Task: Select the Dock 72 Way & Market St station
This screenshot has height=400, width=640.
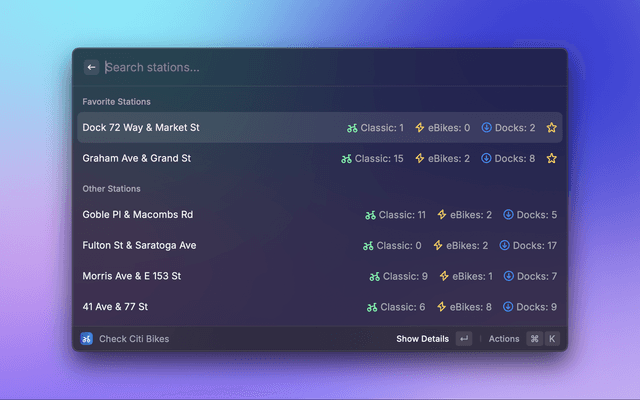Action: pyautogui.click(x=141, y=128)
